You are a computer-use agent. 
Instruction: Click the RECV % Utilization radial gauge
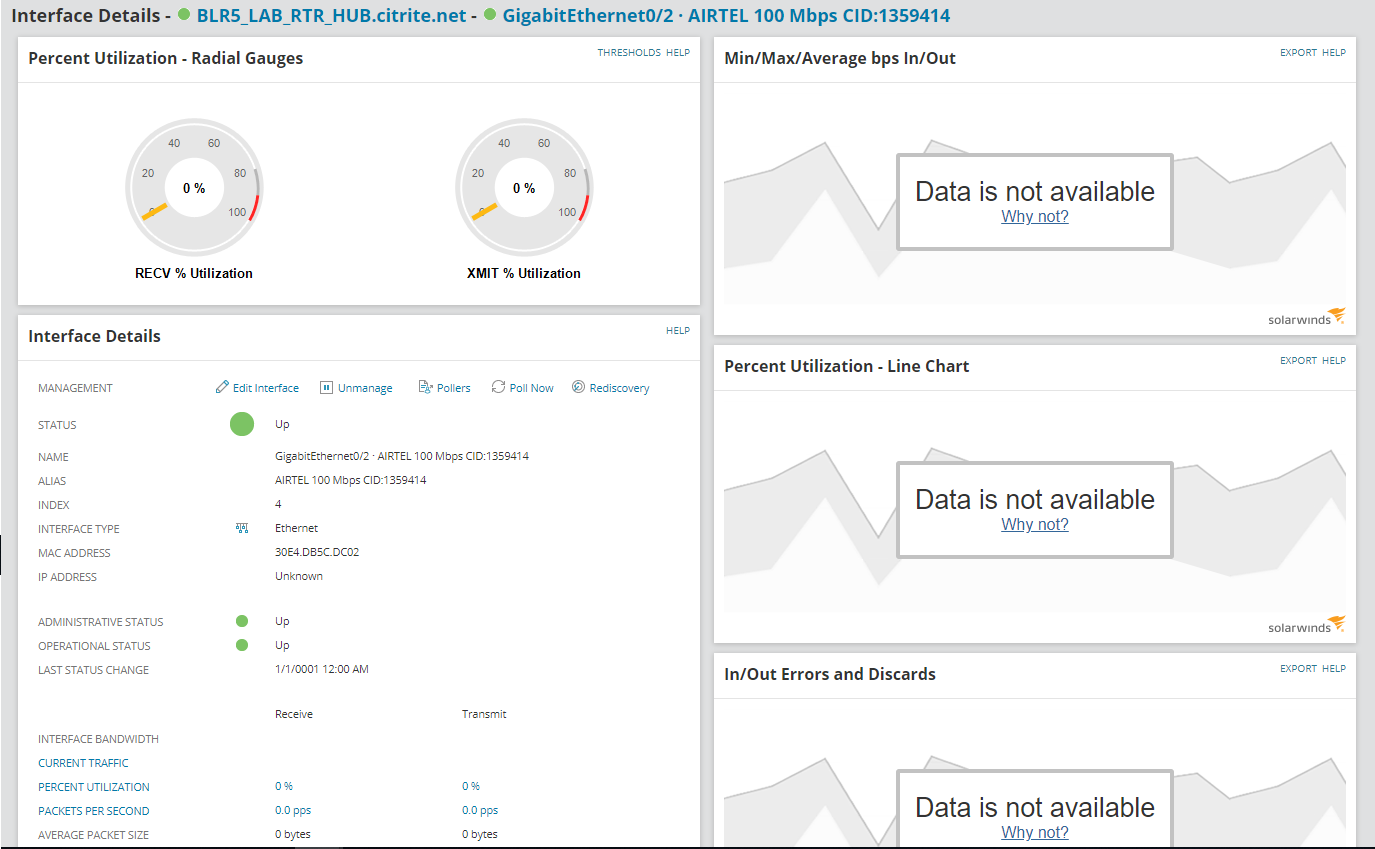194,188
